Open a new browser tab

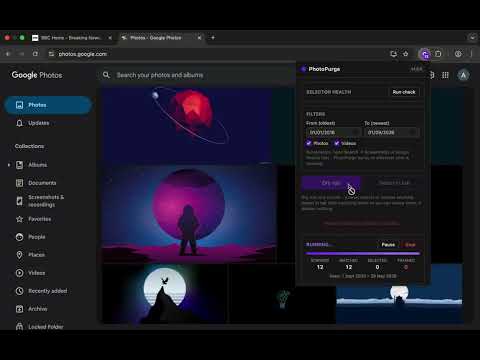click(x=213, y=38)
